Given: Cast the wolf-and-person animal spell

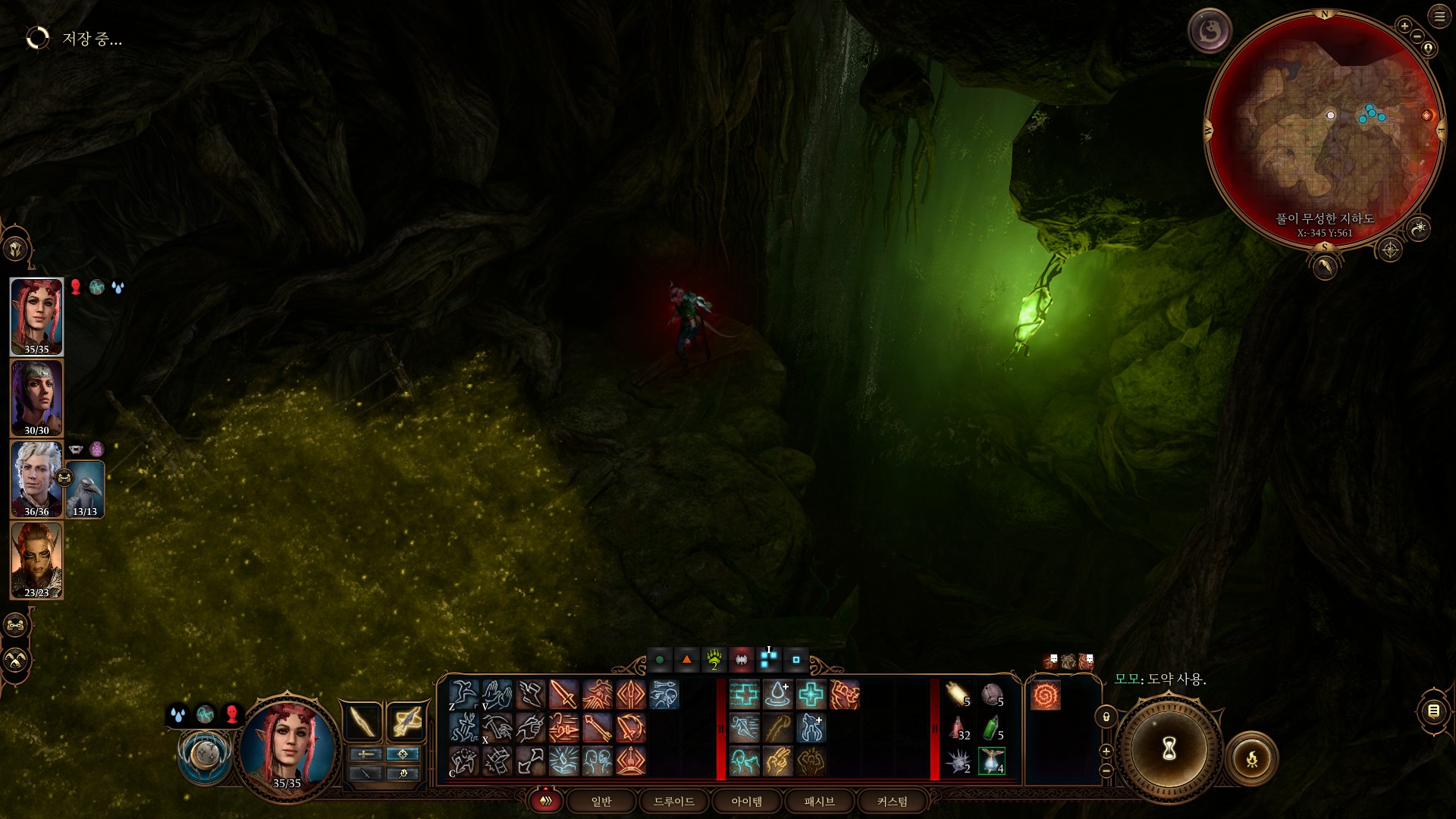Looking at the screenshot, I should pyautogui.click(x=811, y=728).
